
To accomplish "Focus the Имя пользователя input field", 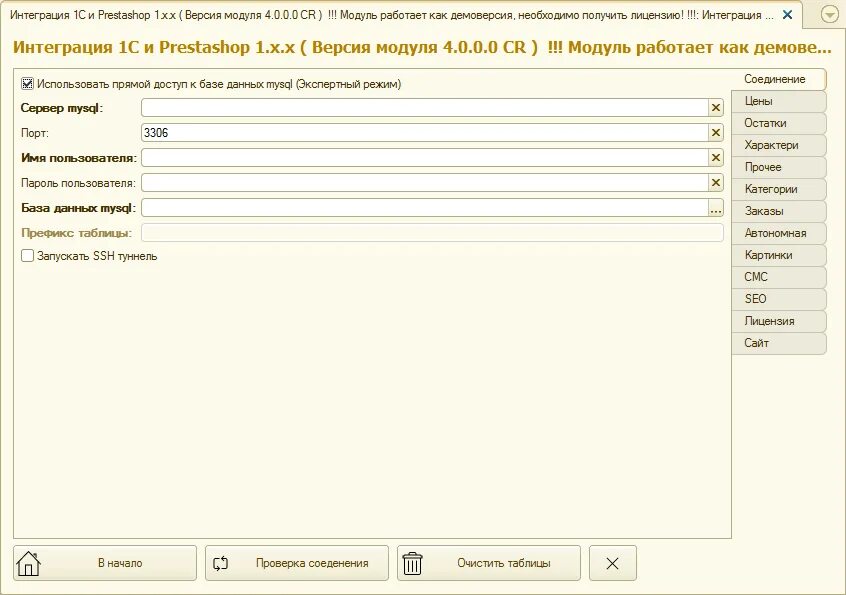I will tap(425, 158).
